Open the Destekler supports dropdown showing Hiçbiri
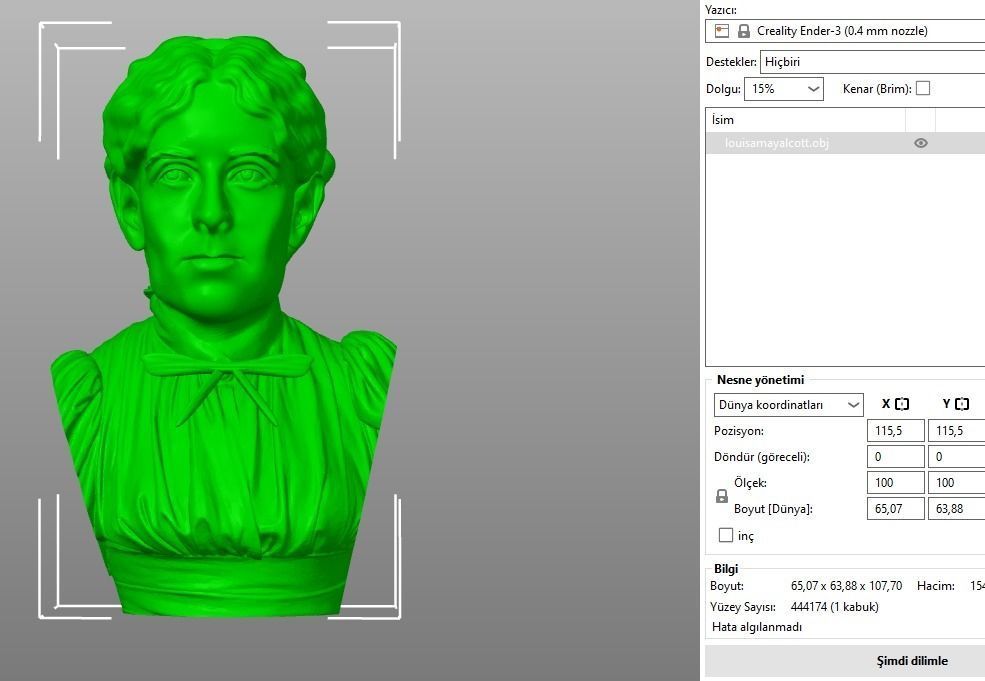Screen dimensions: 985x681 pyautogui.click(x=873, y=62)
